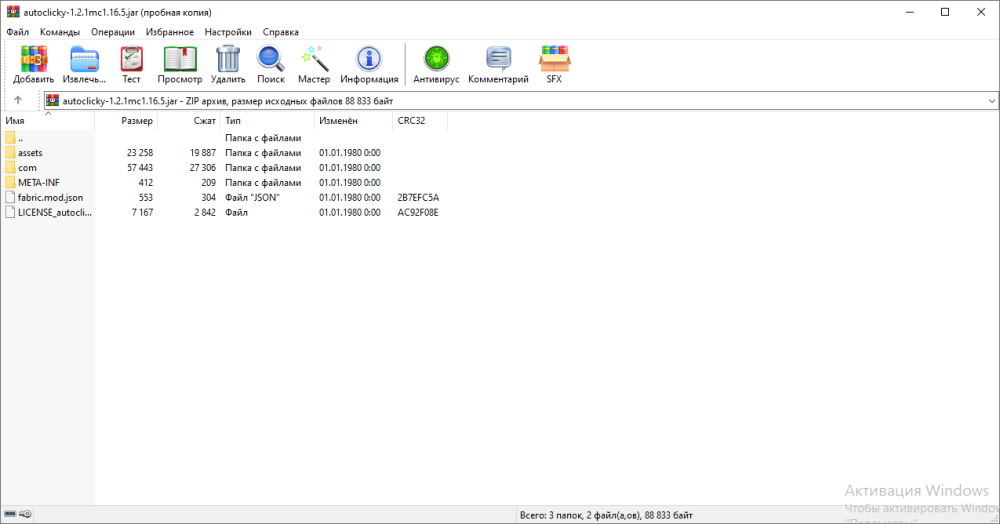This screenshot has height=524, width=1000.
Task: Open the Команды menu
Action: click(60, 32)
